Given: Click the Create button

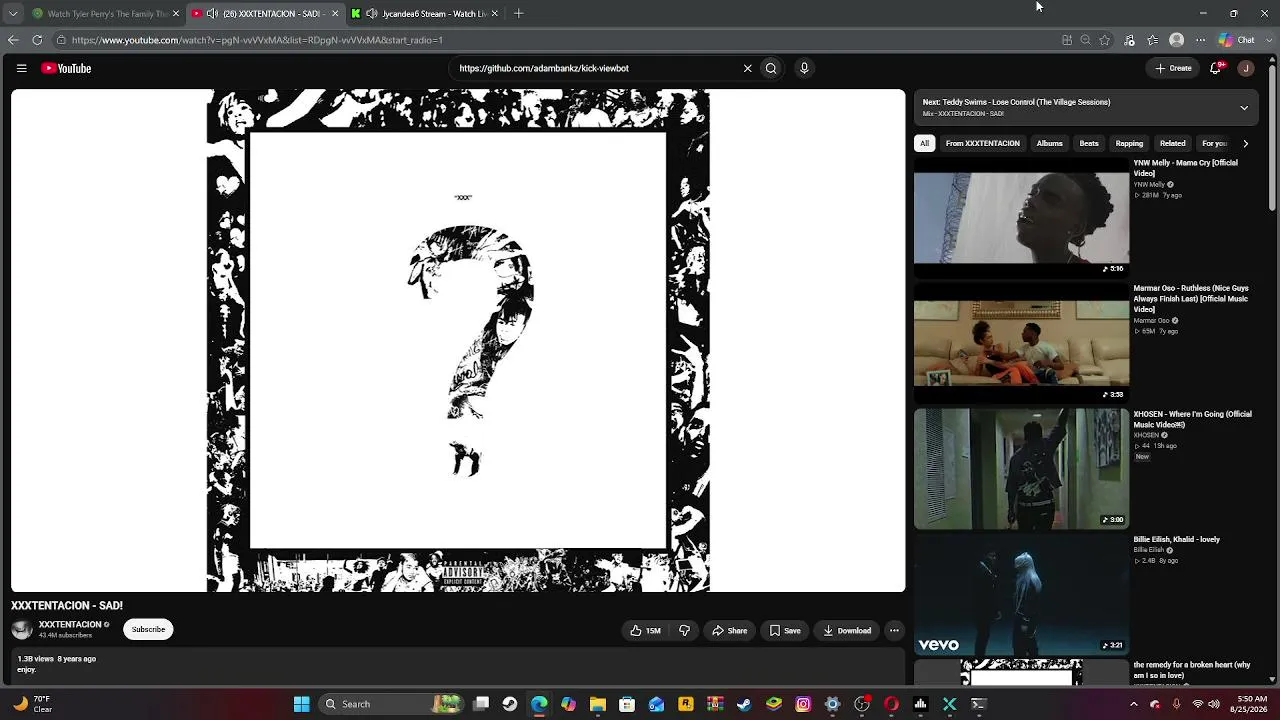Looking at the screenshot, I should click(1173, 68).
